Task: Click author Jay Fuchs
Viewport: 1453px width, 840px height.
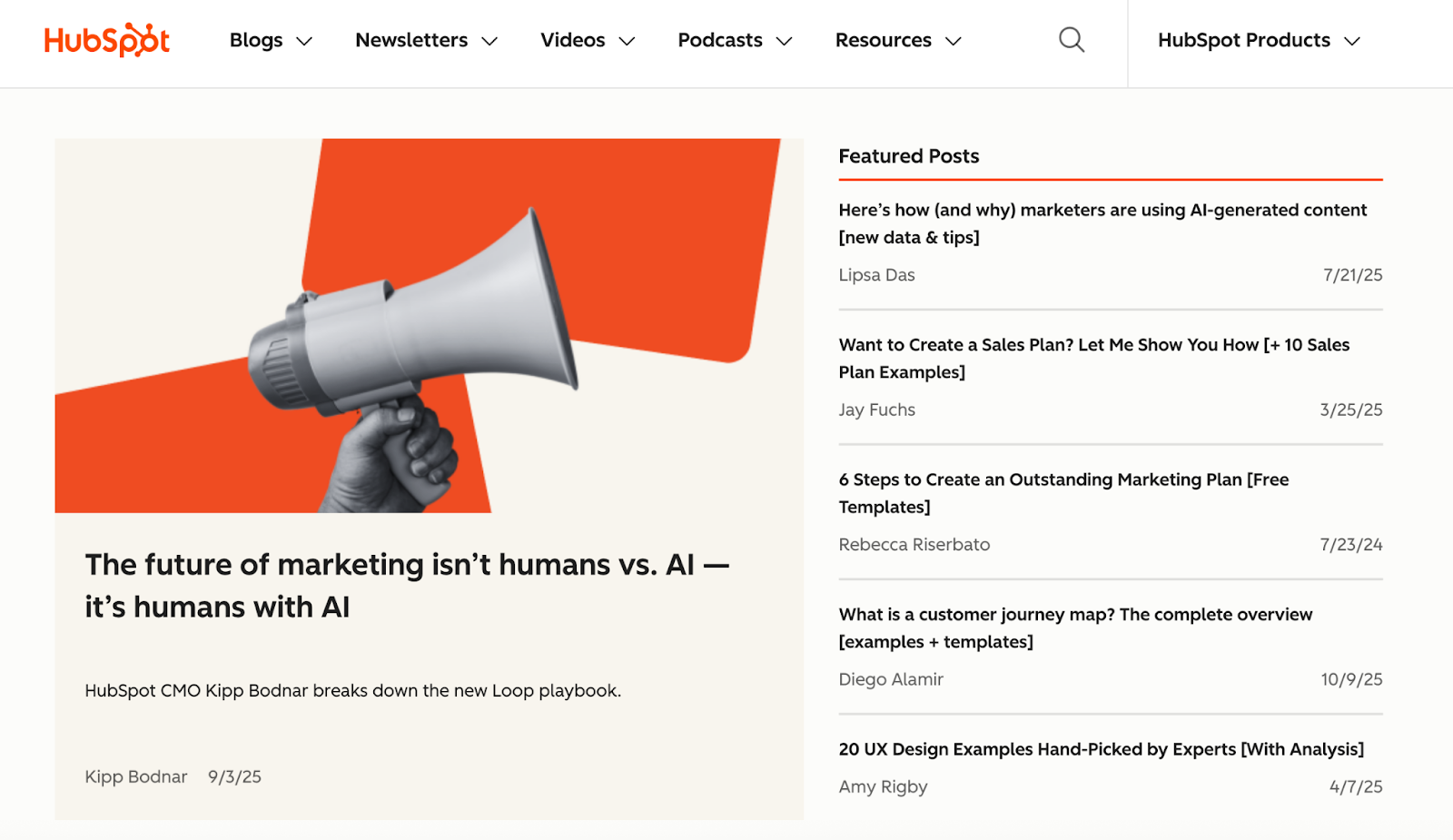Action: [x=876, y=410]
